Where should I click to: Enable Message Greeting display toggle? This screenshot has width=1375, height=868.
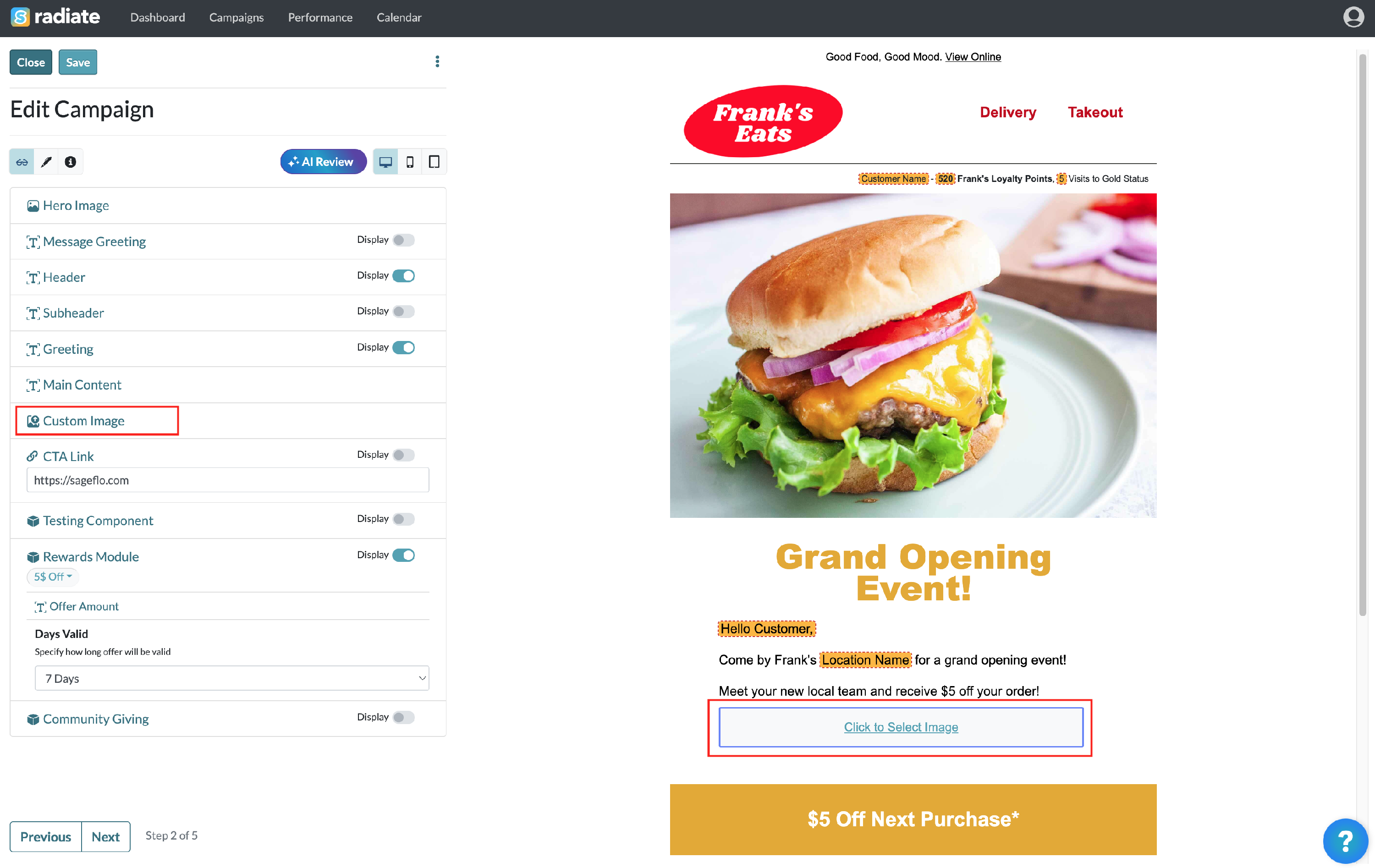(403, 241)
